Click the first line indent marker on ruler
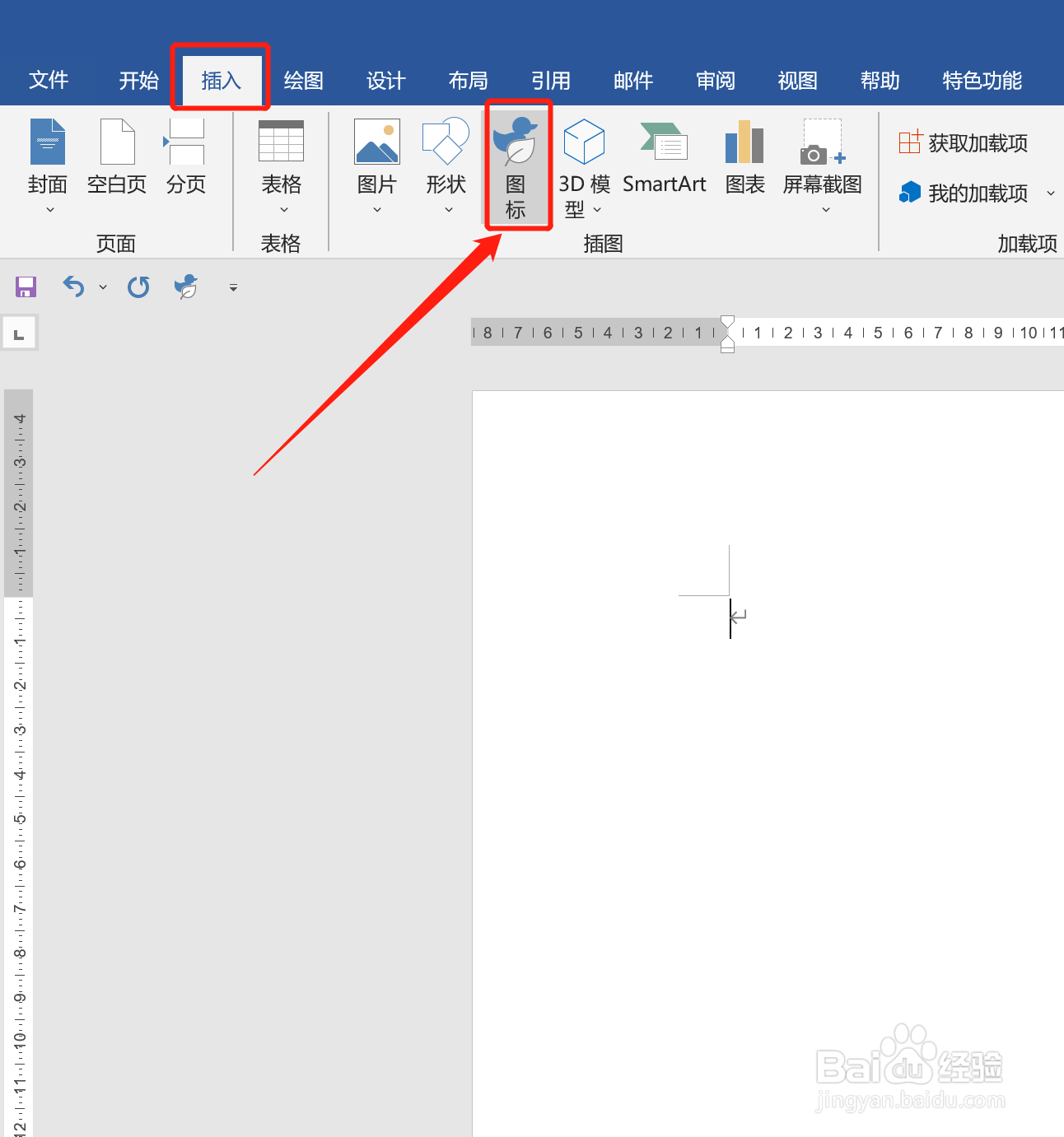Screen dimensions: 1064x1137 727,322
